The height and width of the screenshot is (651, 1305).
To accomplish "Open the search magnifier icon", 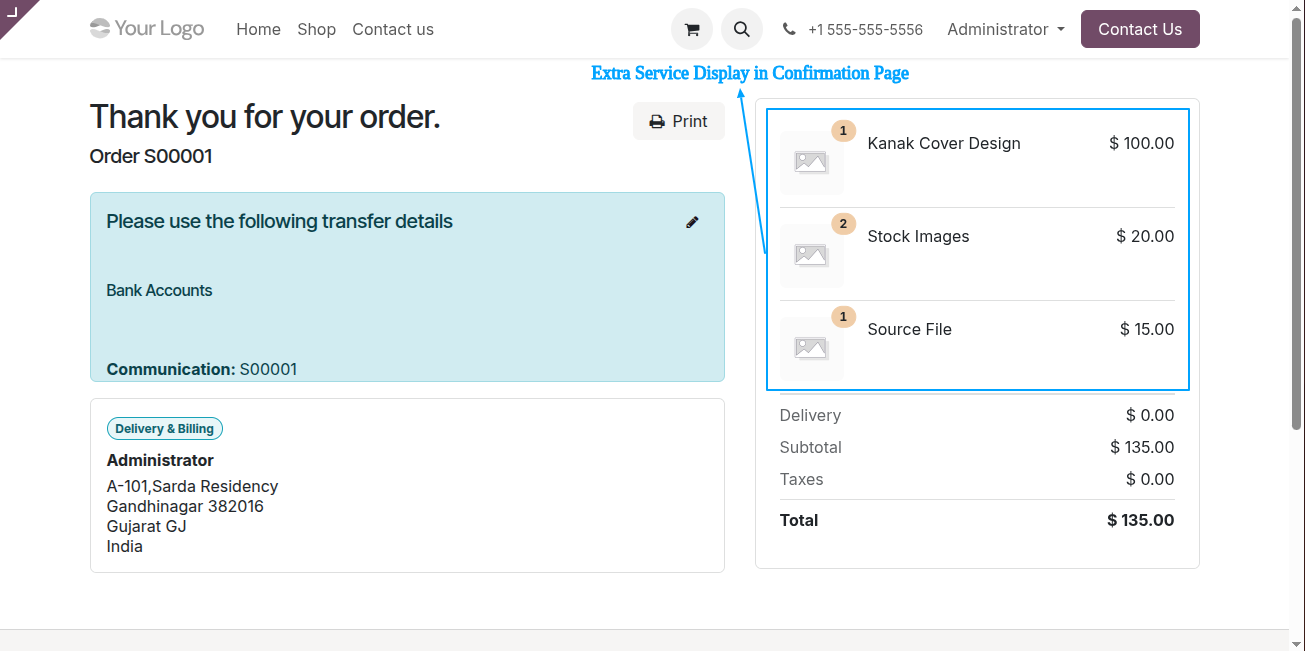I will point(742,29).
